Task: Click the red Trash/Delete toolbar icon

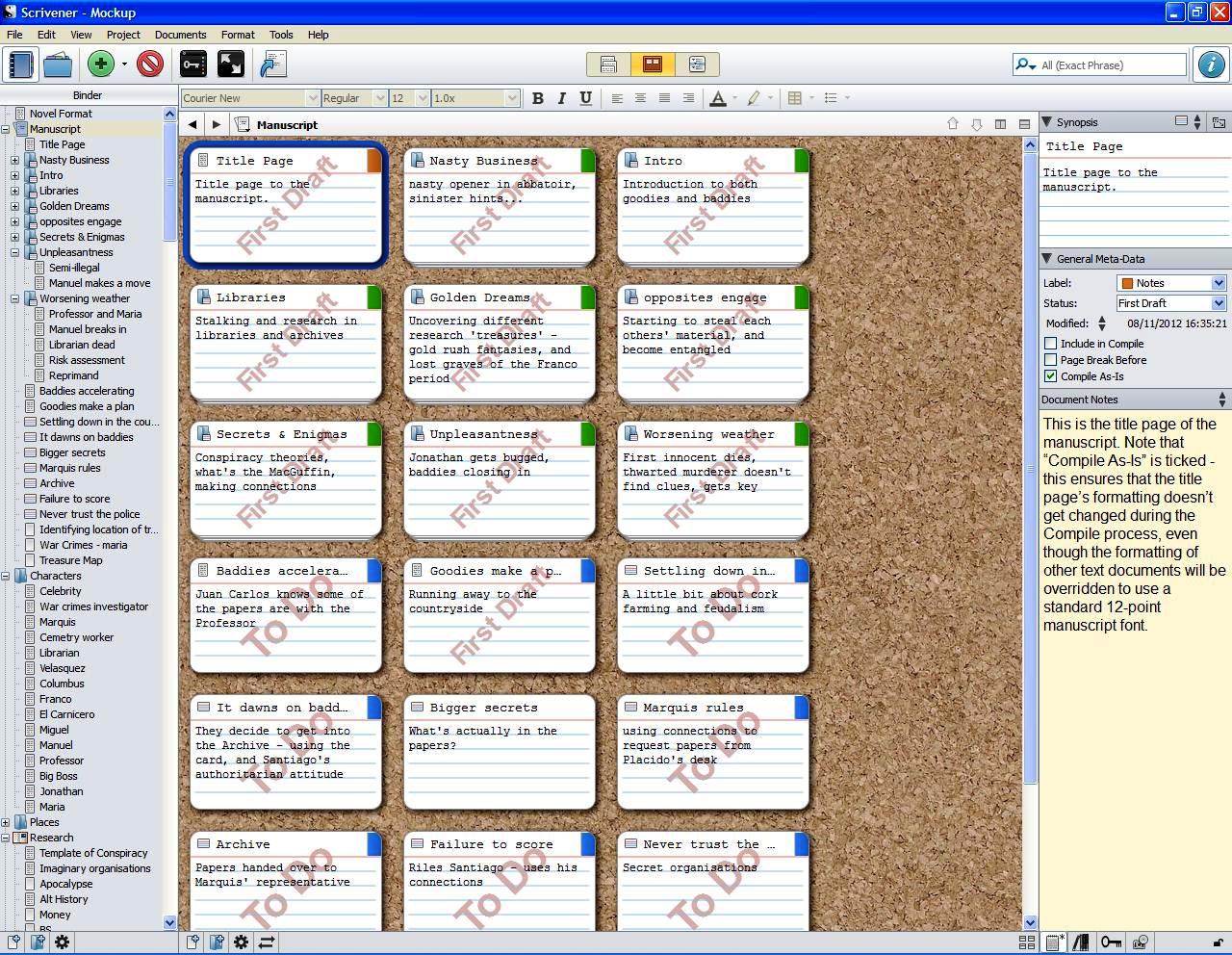Action: (x=150, y=65)
